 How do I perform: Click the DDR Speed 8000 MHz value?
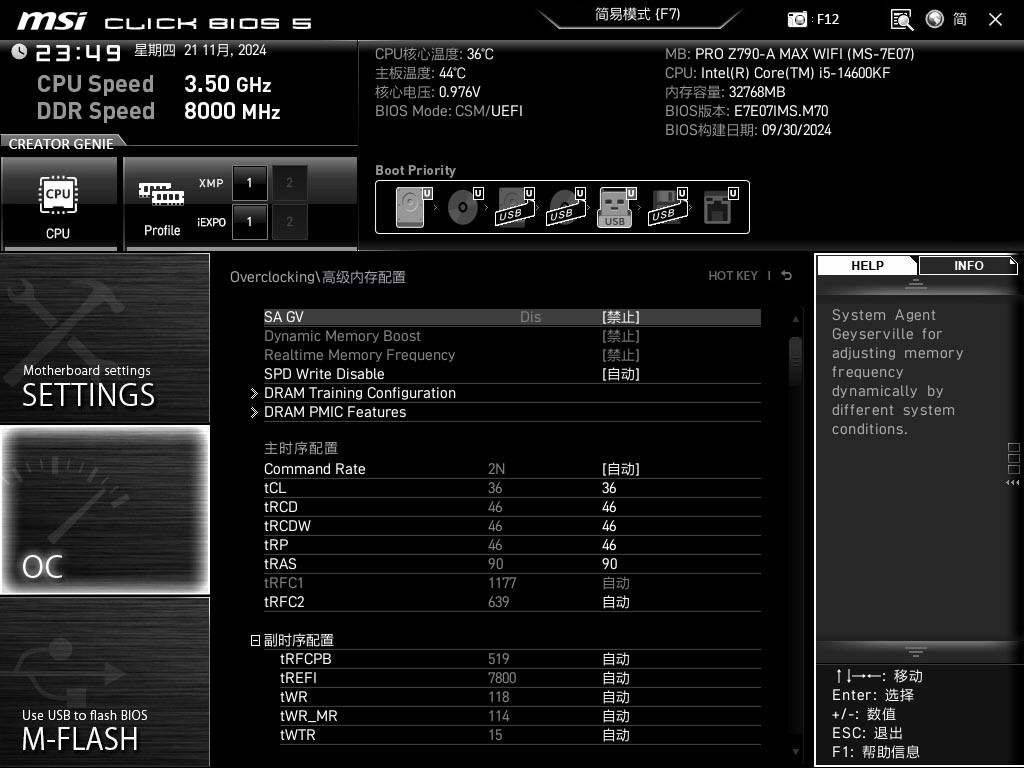(x=232, y=111)
